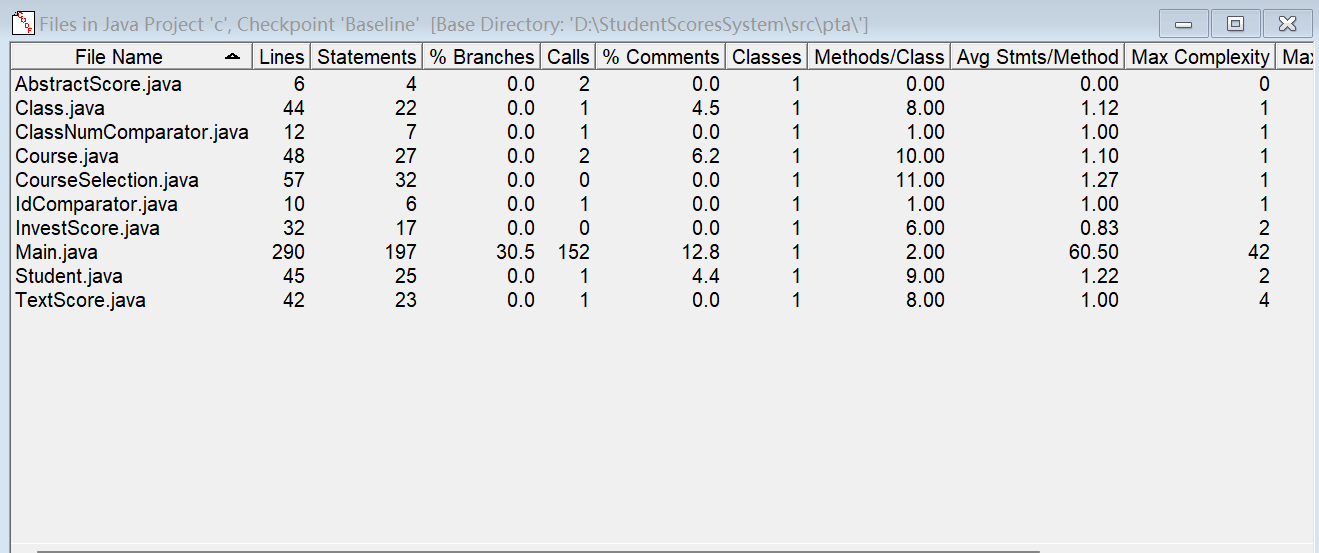Sort by Statements column header
The image size is (1319, 553).
(366, 57)
